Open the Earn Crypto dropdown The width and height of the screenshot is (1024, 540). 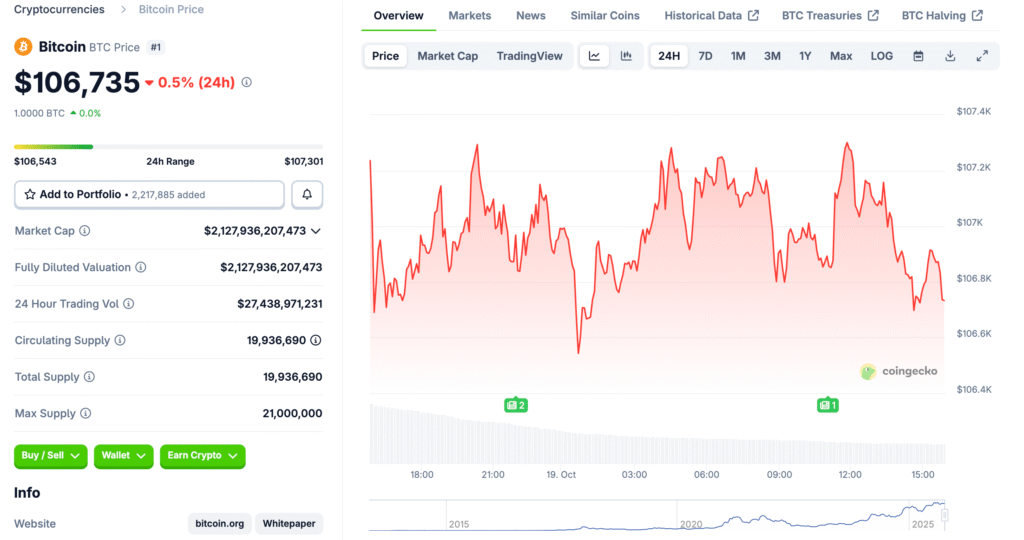click(x=203, y=456)
